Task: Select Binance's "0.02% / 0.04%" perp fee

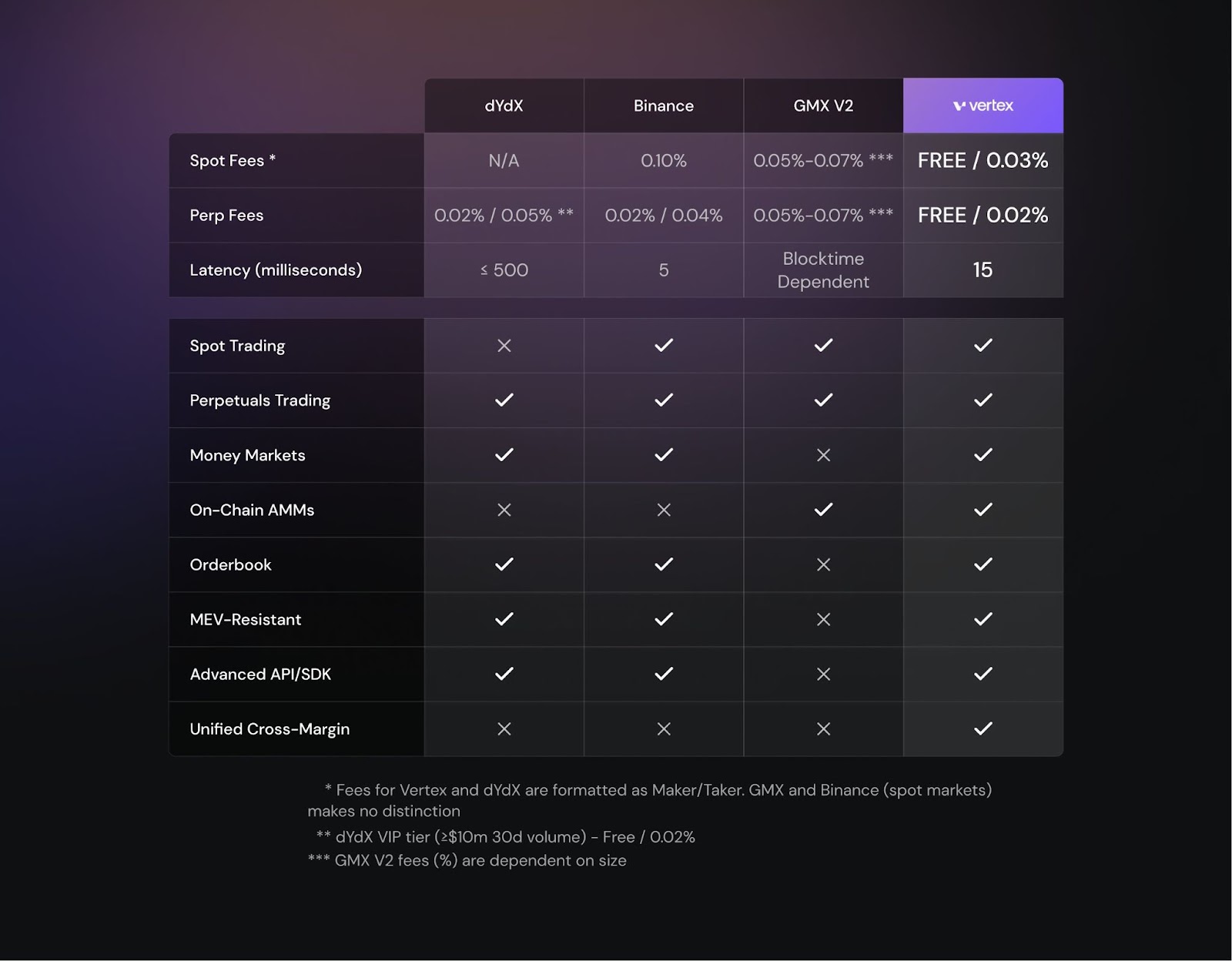Action: pyautogui.click(x=664, y=216)
